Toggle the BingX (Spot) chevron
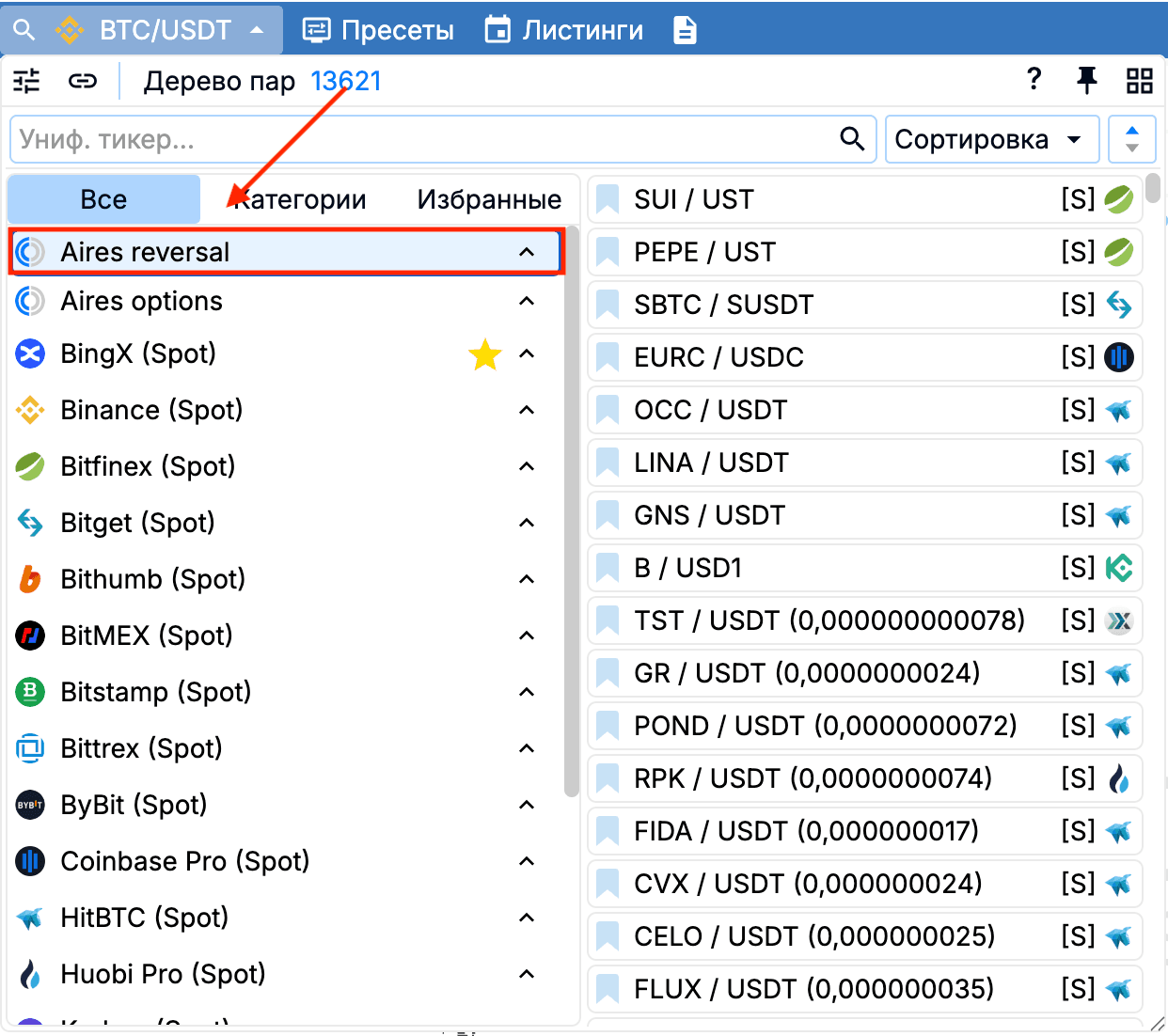This screenshot has height=1036, width=1168. click(527, 353)
